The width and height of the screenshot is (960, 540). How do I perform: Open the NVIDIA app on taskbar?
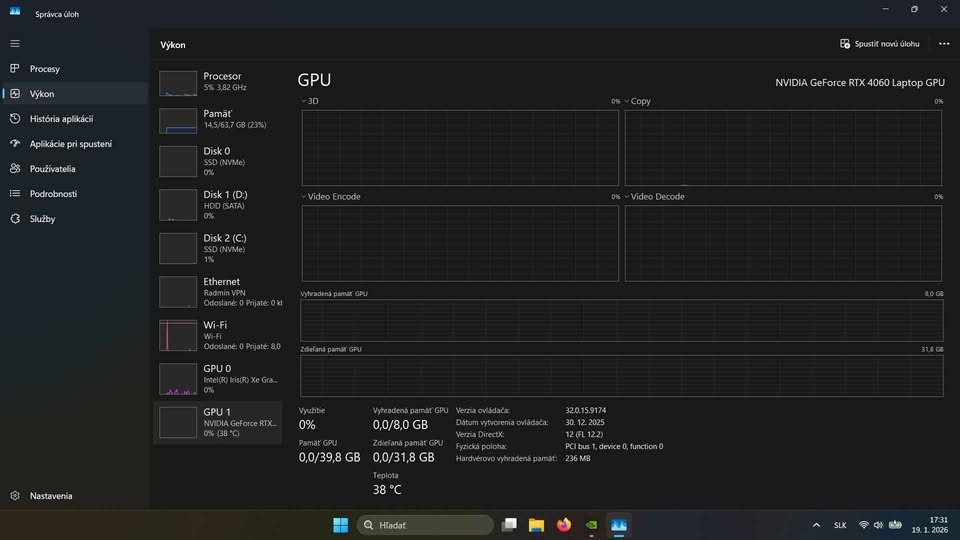coord(591,525)
